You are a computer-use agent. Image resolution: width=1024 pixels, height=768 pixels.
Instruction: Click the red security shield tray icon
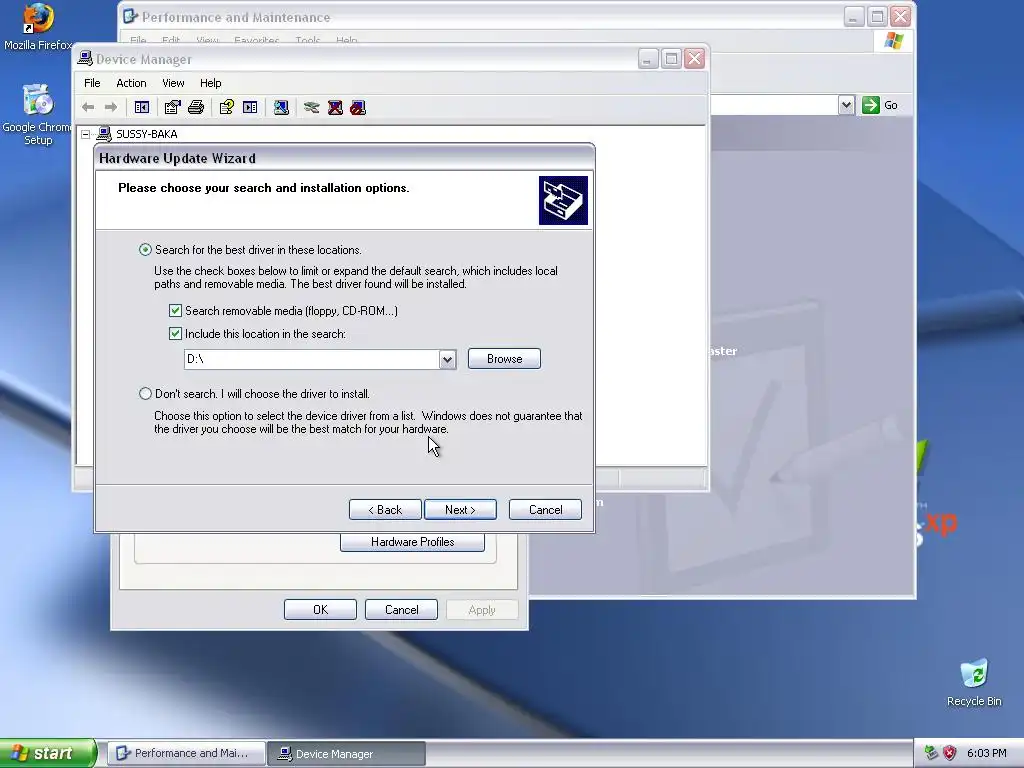950,753
